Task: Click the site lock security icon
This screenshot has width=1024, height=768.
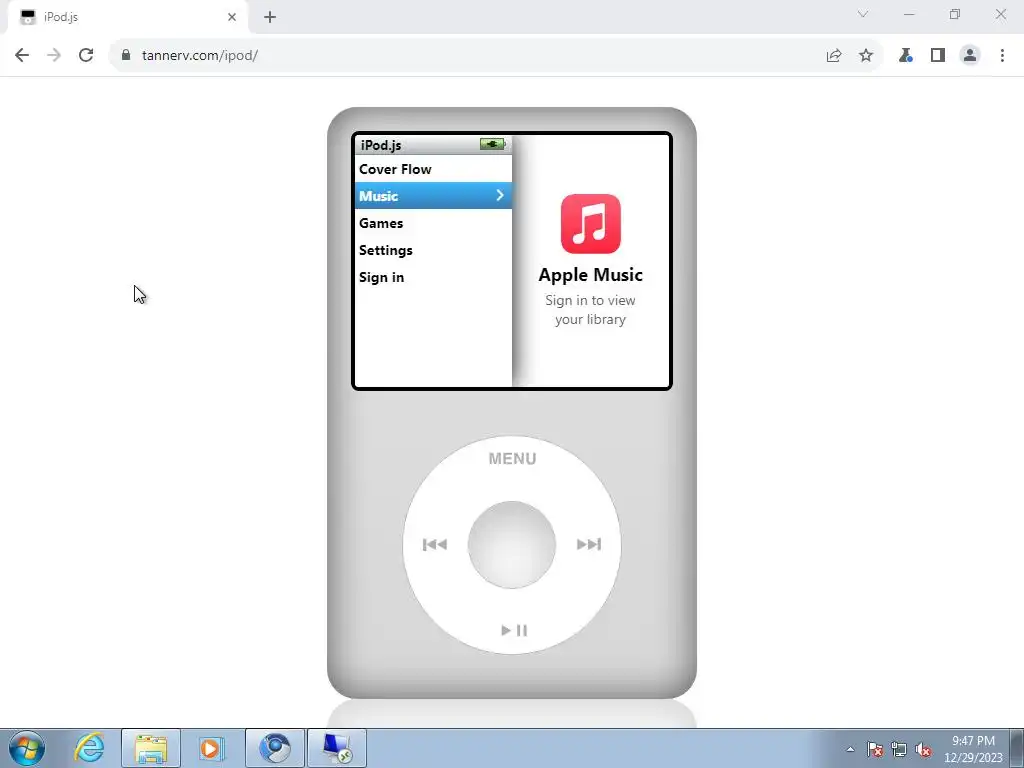Action: (x=126, y=56)
